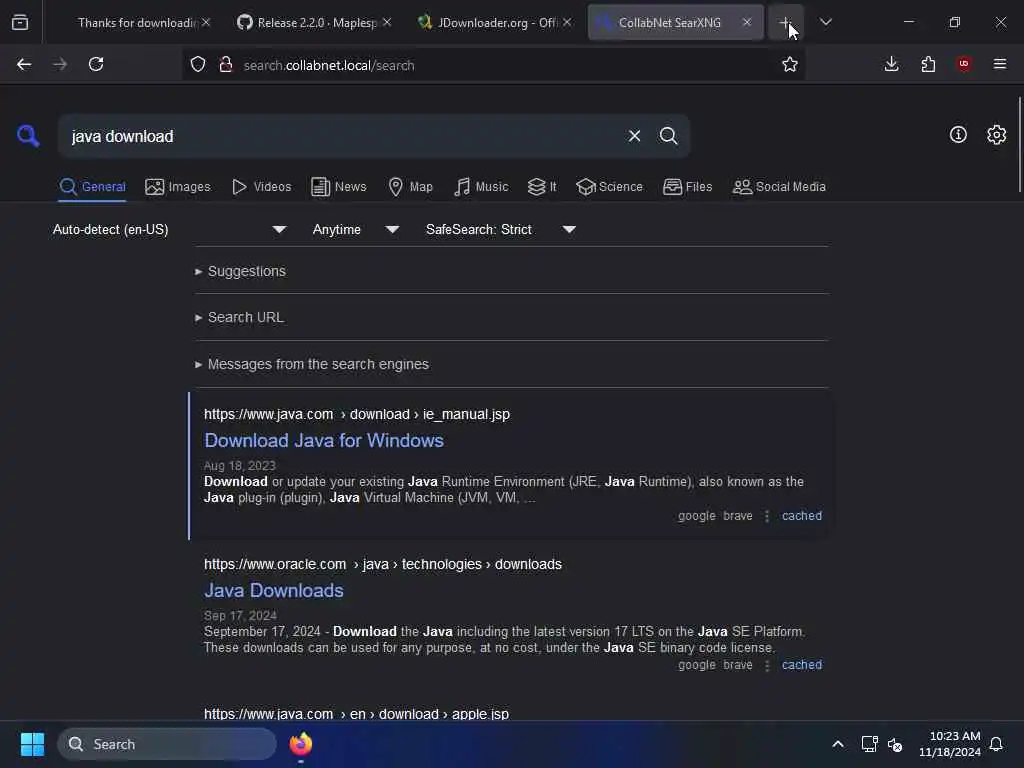This screenshot has width=1024, height=768.
Task: Open the SearXNG About info icon
Action: (x=958, y=135)
